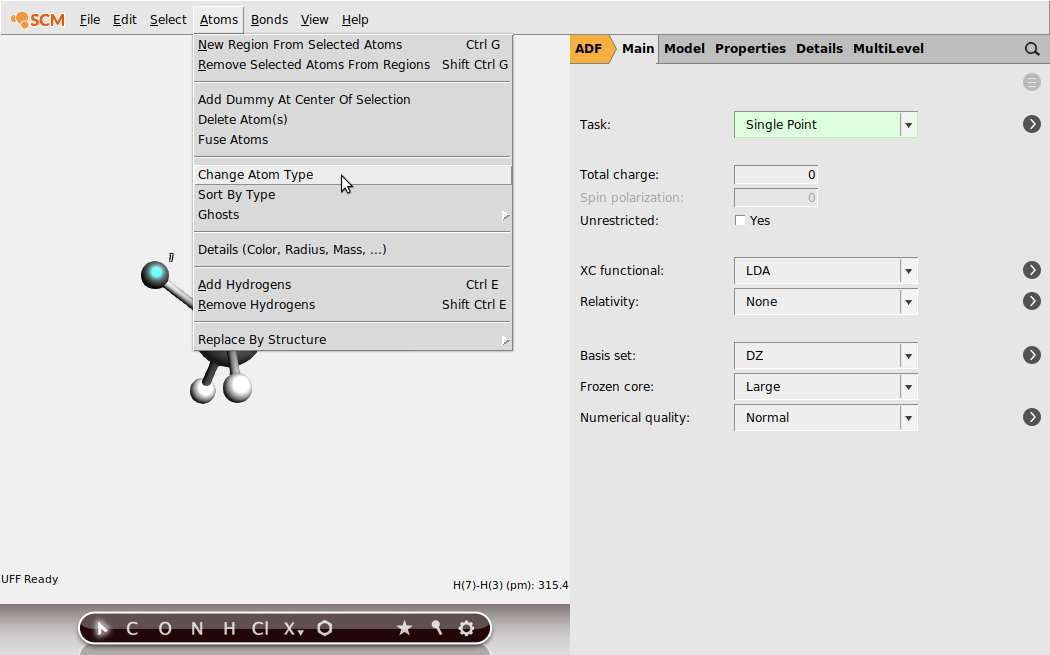This screenshot has height=655, width=1050.
Task: Click the H(7)-H(3) distance readout
Action: pos(510,585)
